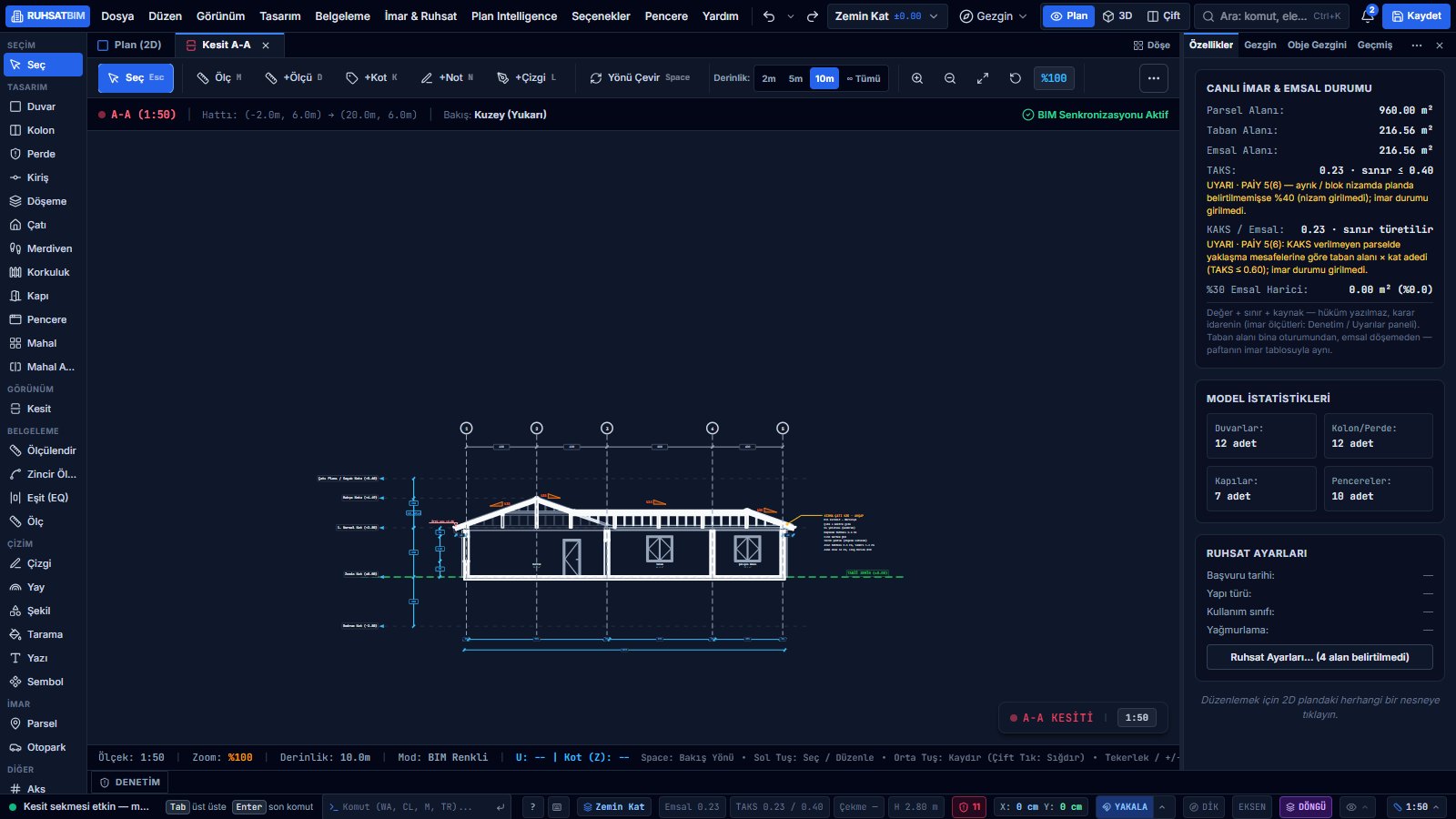The width and height of the screenshot is (1456, 819).
Task: Fit view with the expand arrows icon
Action: point(983,78)
